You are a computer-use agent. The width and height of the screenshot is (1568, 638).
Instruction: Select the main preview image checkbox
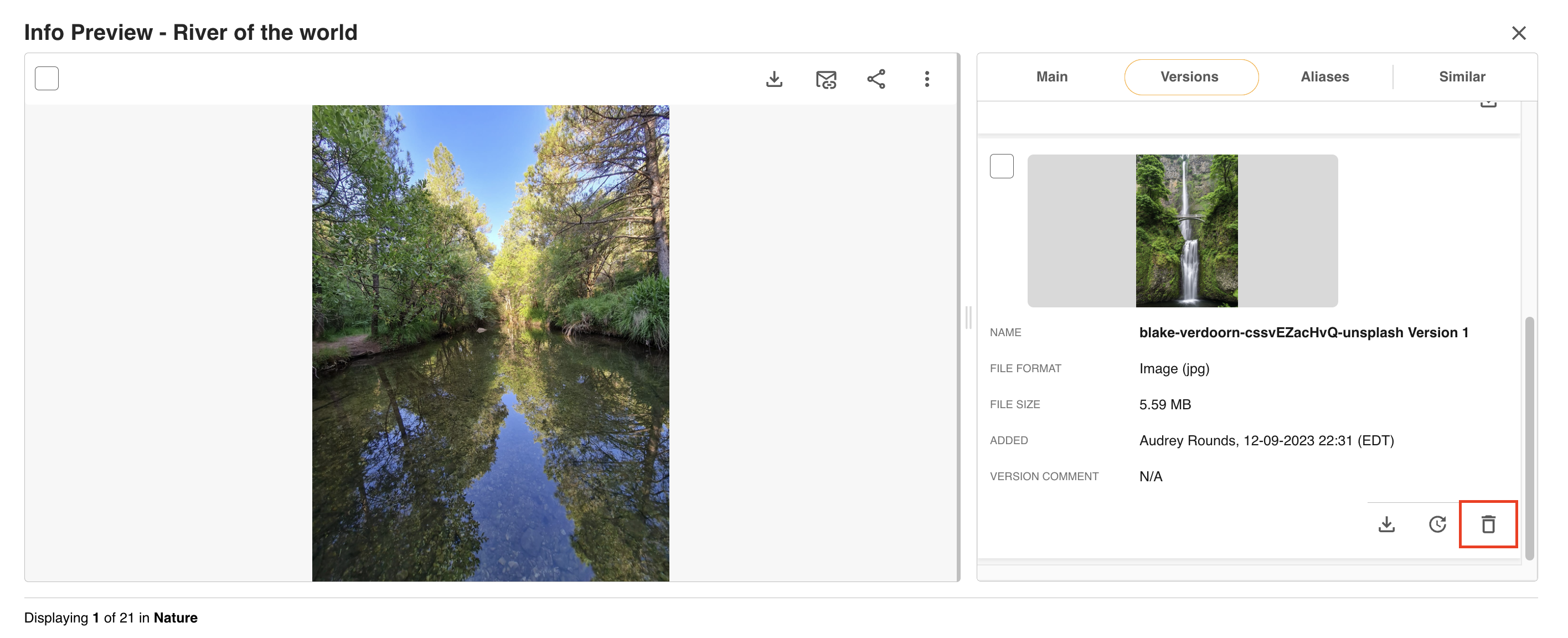(x=47, y=79)
